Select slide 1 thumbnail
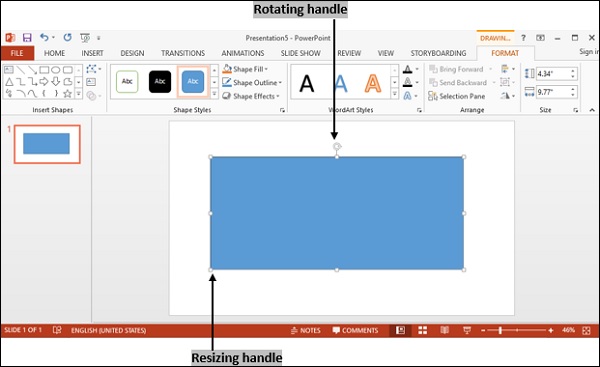The image size is (600, 367). coord(47,144)
